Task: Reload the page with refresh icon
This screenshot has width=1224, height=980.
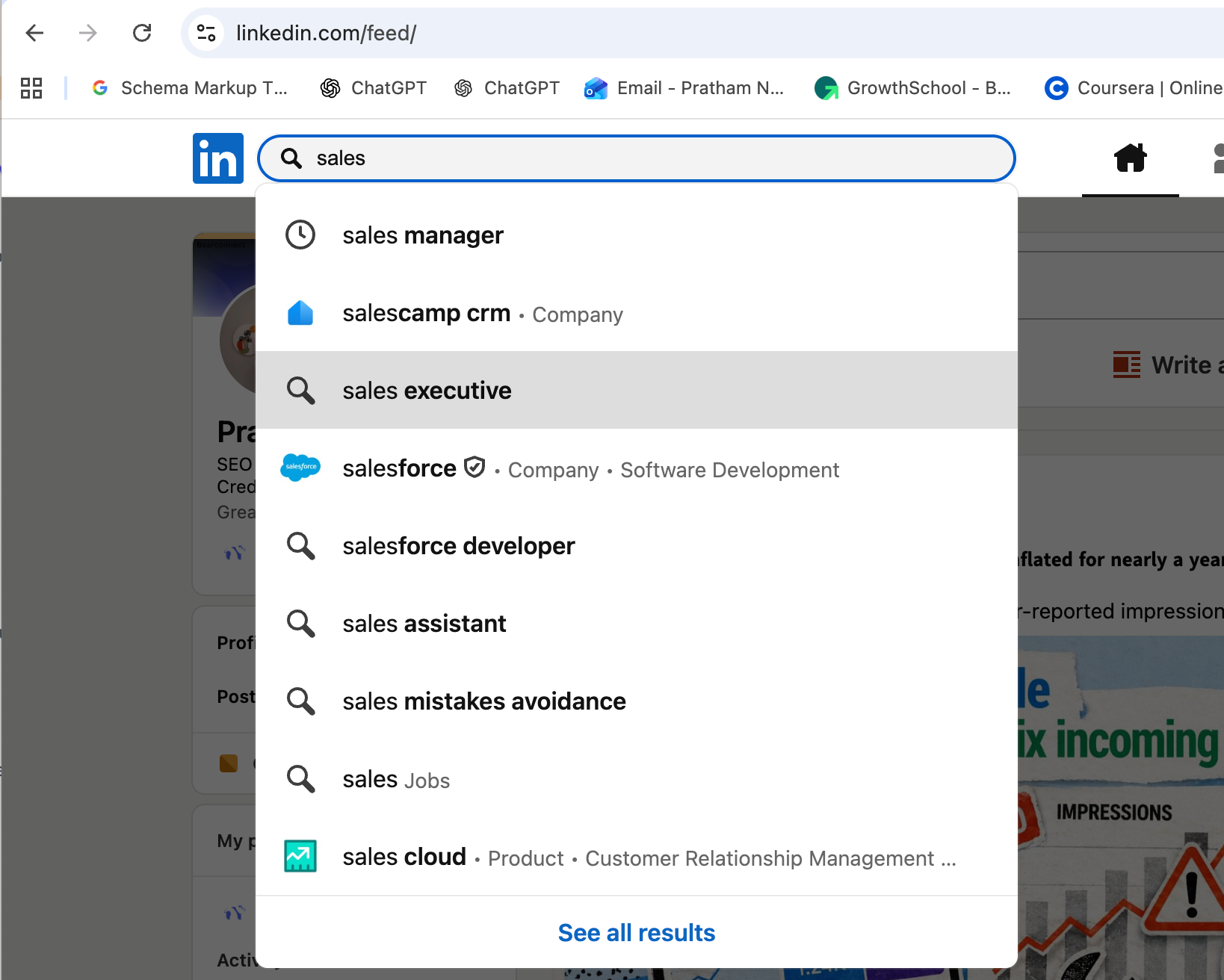Action: tap(142, 33)
